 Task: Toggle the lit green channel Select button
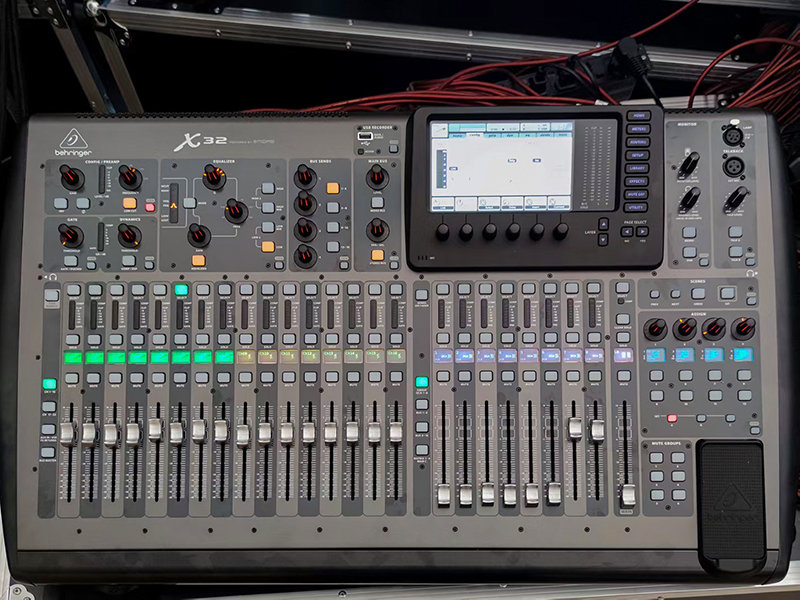181,290
